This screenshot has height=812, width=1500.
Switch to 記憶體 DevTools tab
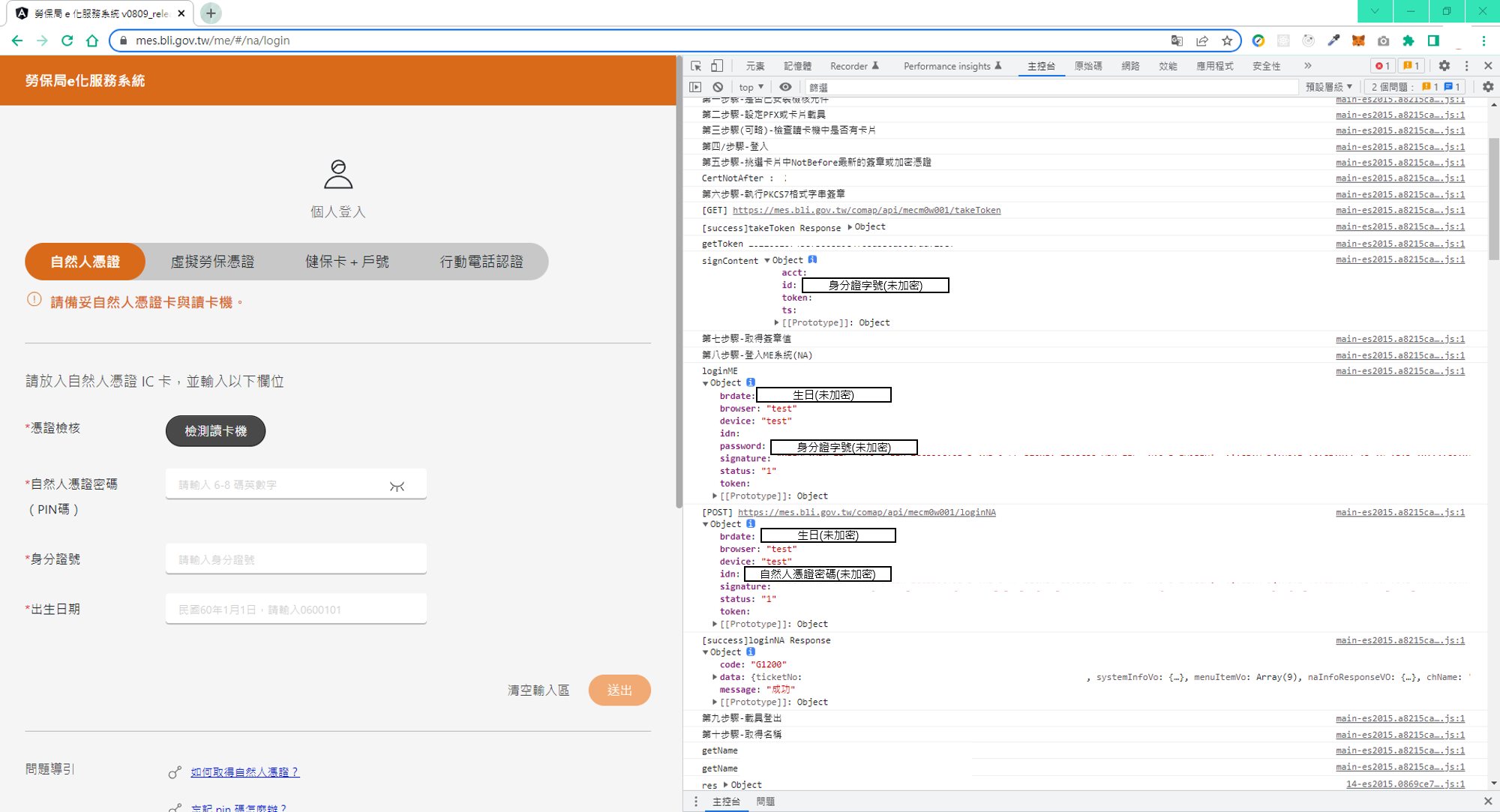pyautogui.click(x=797, y=66)
